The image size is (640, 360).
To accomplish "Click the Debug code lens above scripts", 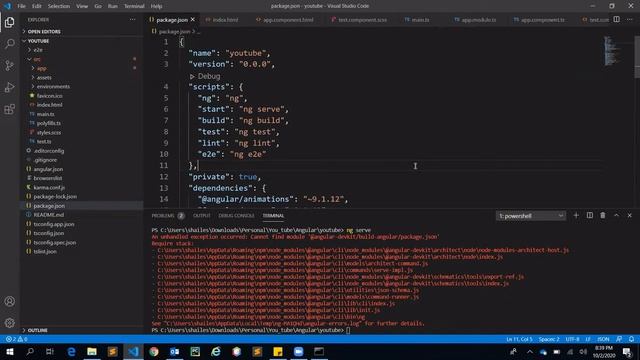I will pos(209,76).
